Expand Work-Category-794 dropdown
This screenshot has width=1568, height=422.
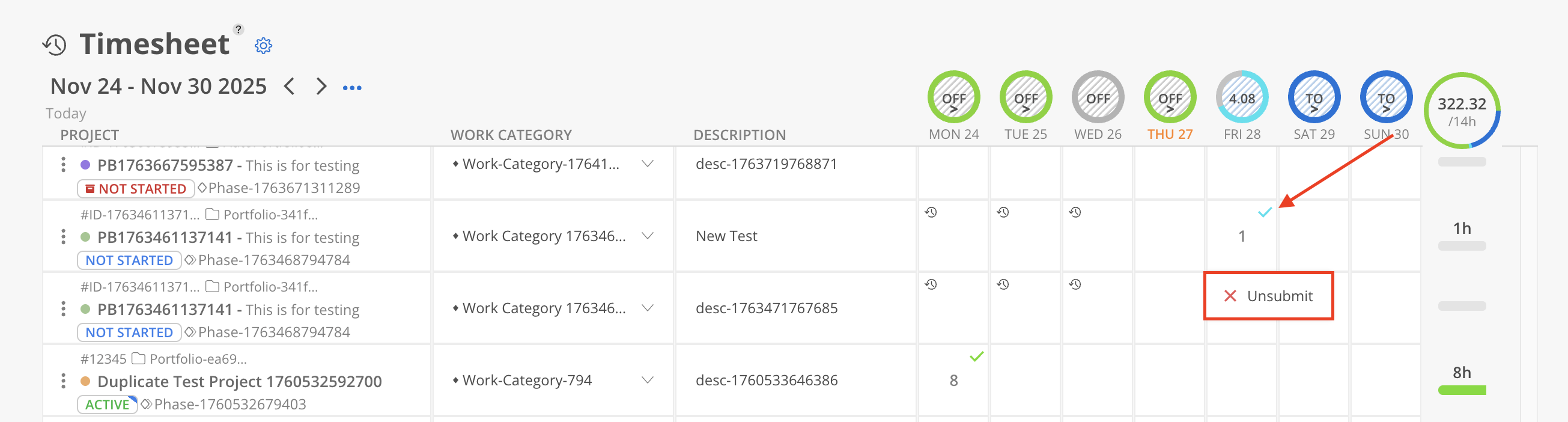(x=648, y=381)
